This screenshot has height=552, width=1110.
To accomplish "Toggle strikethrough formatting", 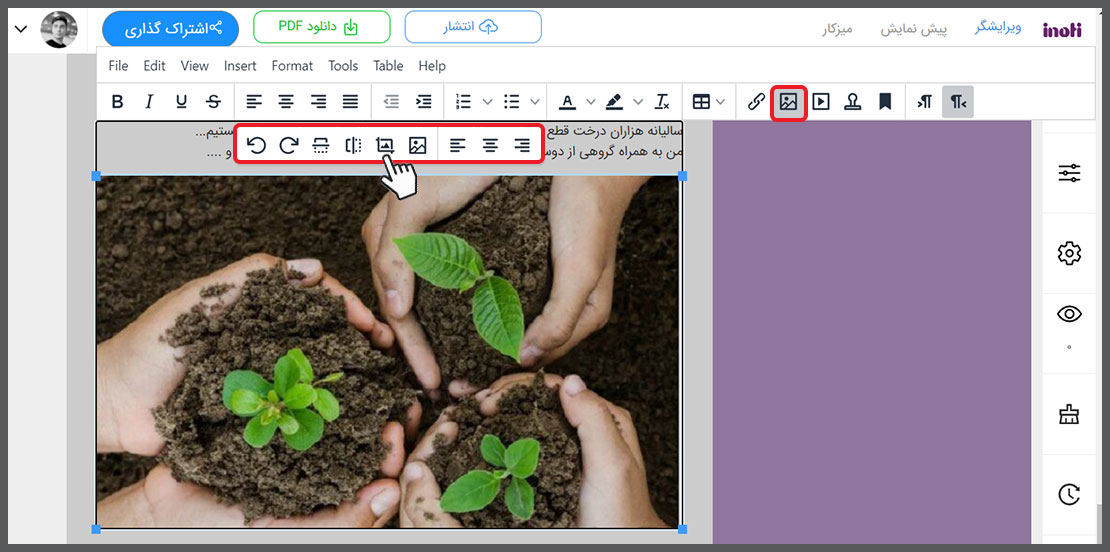I will coord(213,101).
